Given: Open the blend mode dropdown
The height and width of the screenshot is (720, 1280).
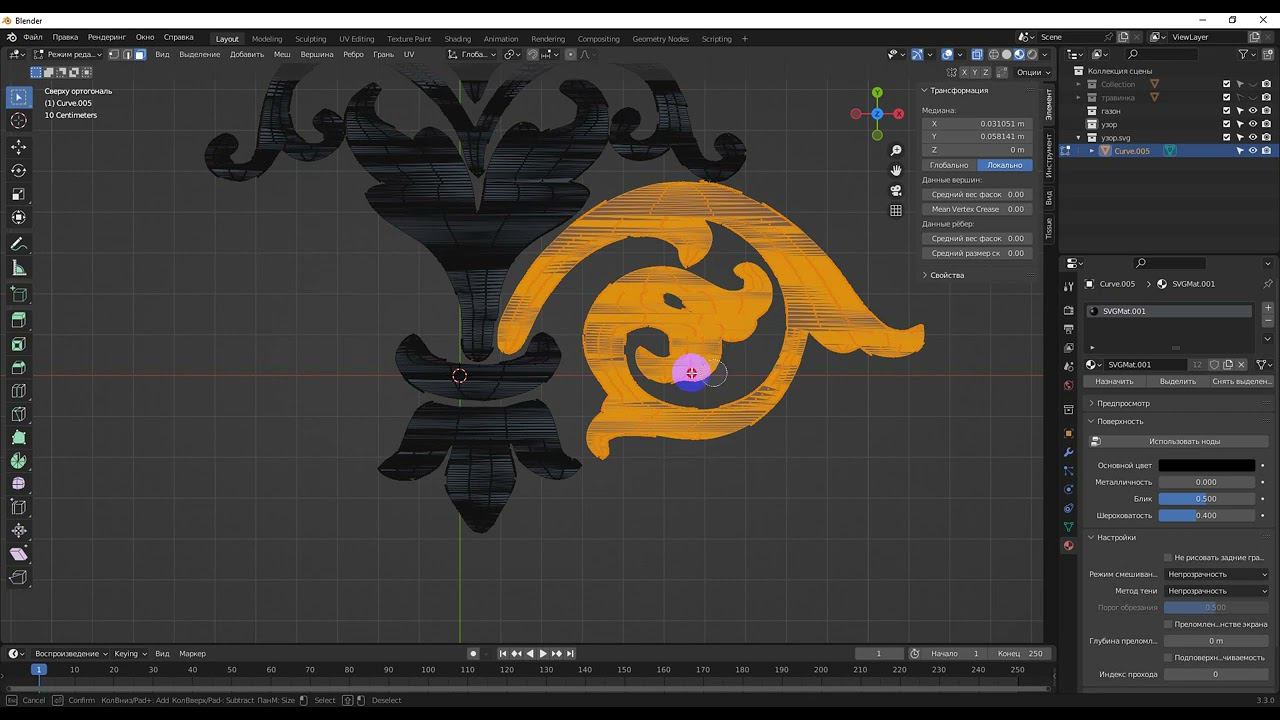Looking at the screenshot, I should pyautogui.click(x=1217, y=574).
